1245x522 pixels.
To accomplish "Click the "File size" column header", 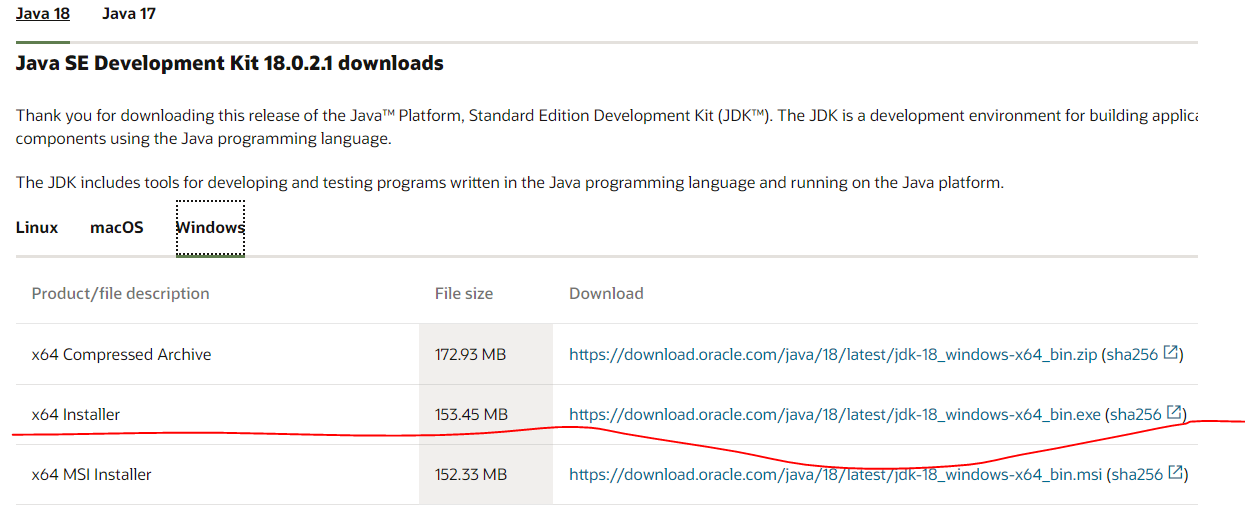I will (x=464, y=293).
